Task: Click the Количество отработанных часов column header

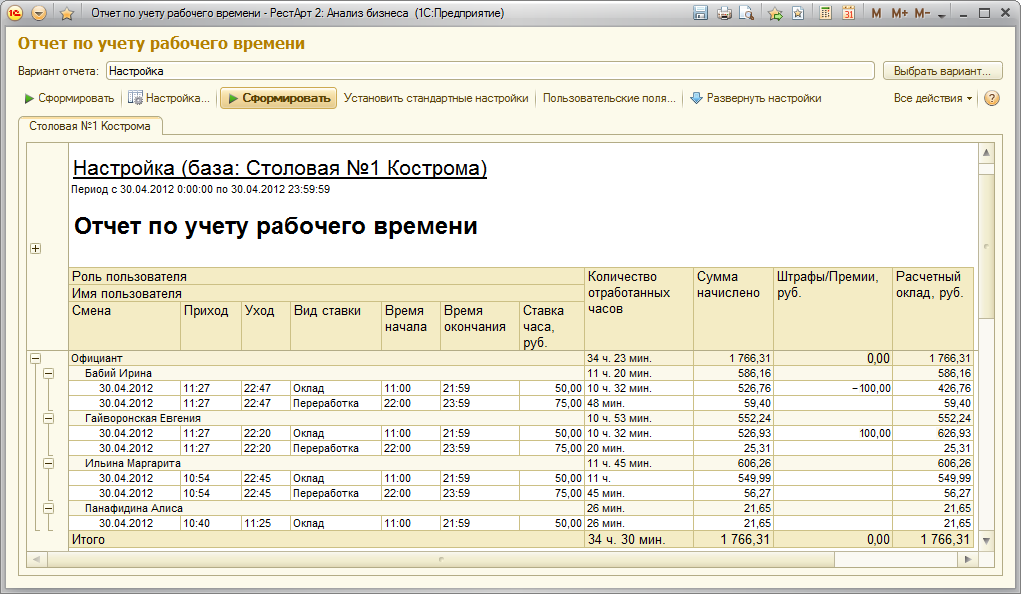Action: (638, 308)
